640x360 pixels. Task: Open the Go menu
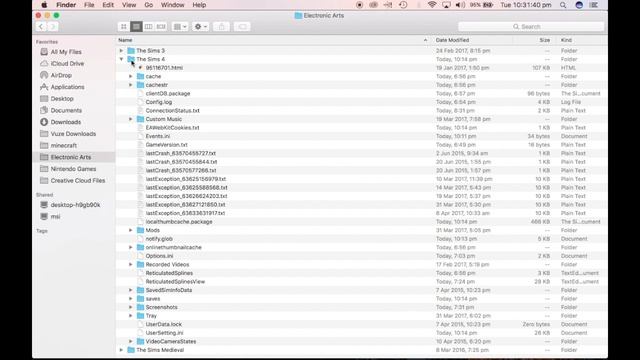coord(149,5)
